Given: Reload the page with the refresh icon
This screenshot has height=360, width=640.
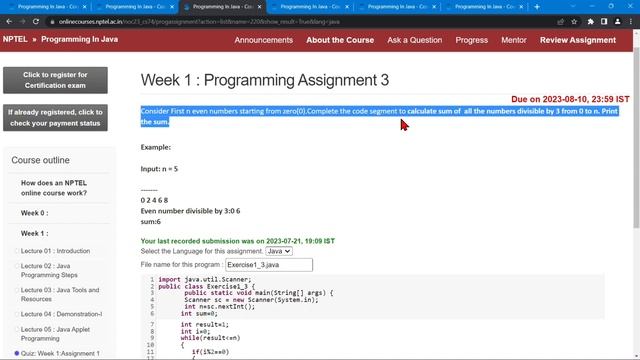Looking at the screenshot, I should (x=36, y=22).
